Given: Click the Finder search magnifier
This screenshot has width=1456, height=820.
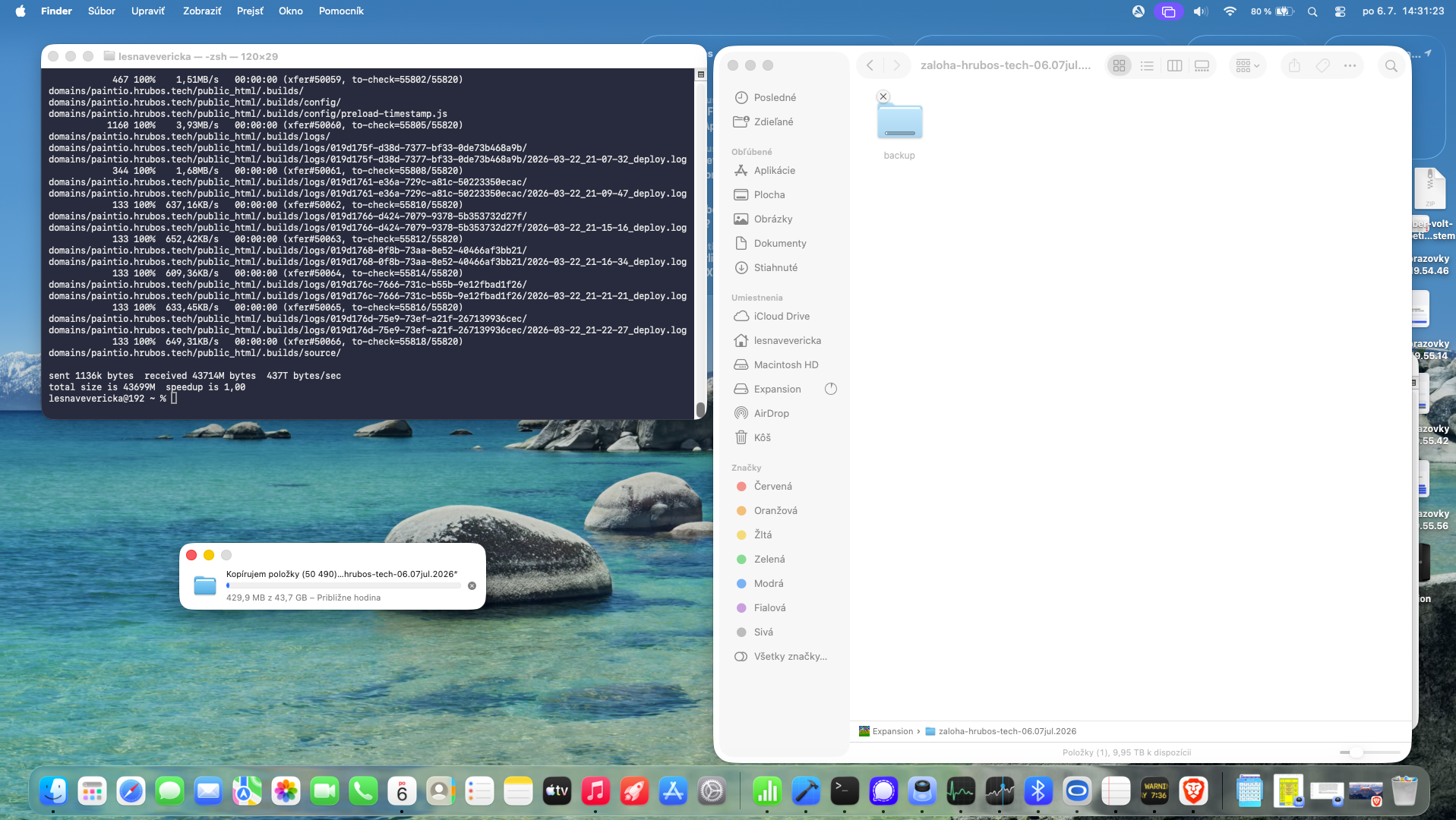Looking at the screenshot, I should point(1391,66).
